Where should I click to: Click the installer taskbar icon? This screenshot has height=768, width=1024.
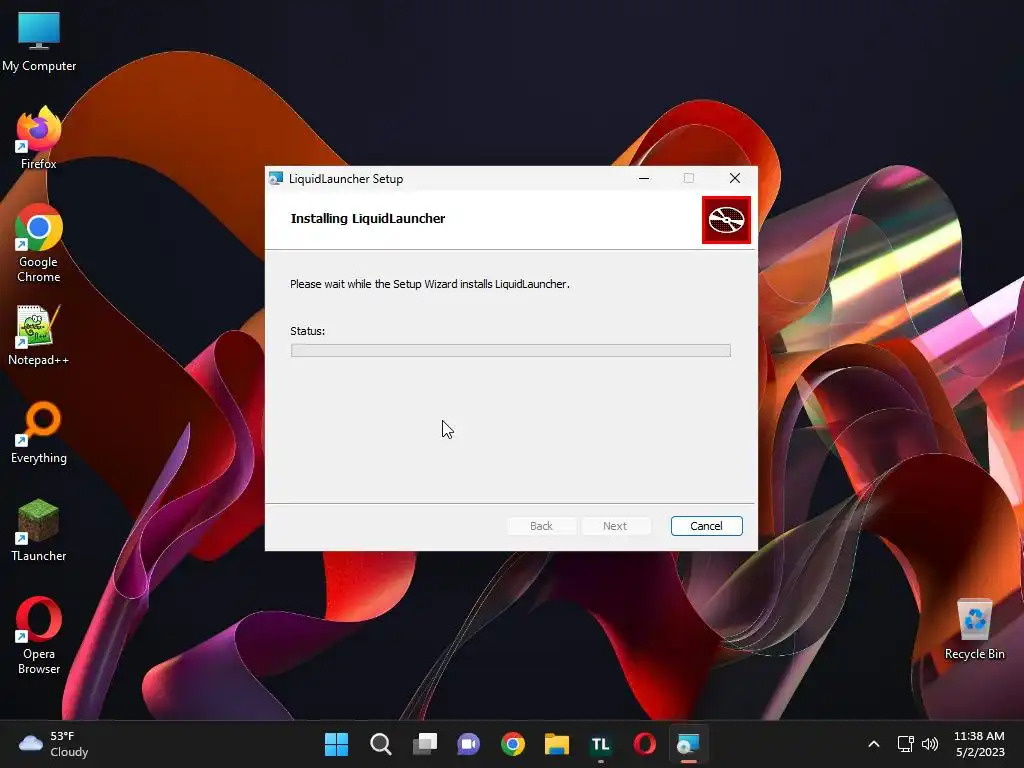[x=688, y=744]
